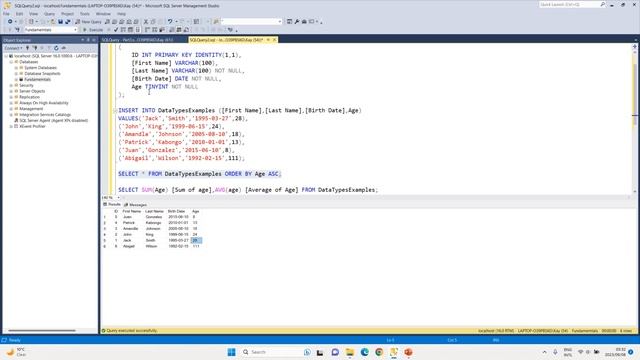
Task: Collapse the Databases tree node
Action: click(x=11, y=62)
